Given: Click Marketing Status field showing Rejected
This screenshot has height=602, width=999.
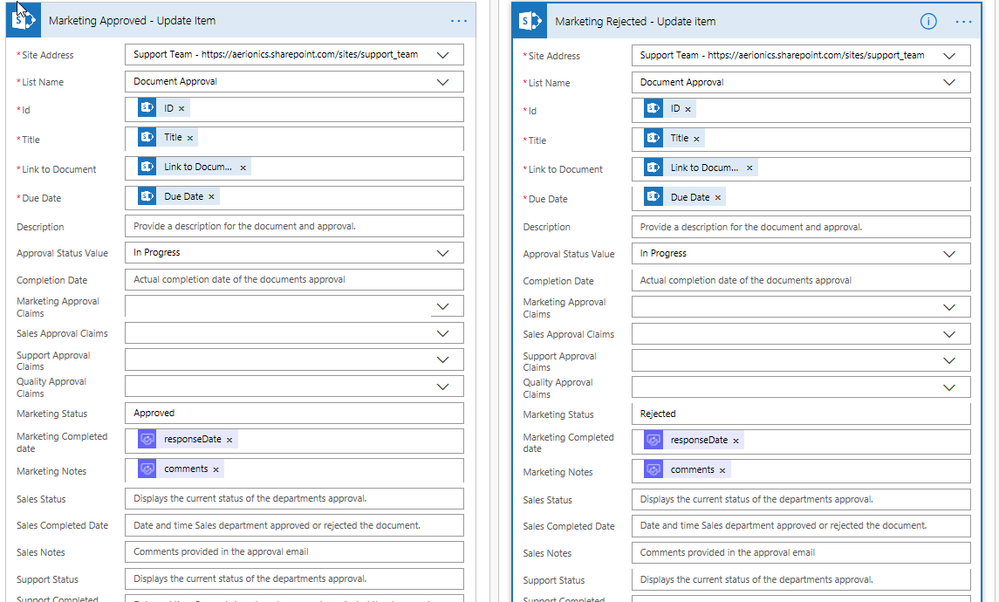Looking at the screenshot, I should (800, 414).
